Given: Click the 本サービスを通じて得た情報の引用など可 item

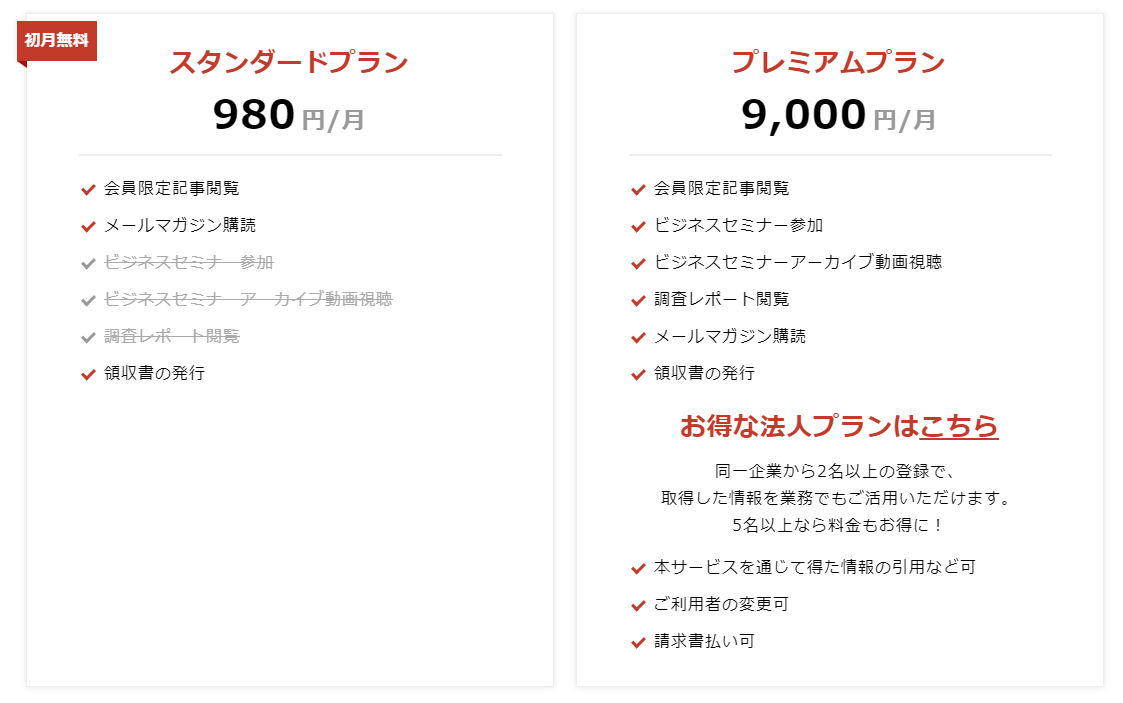Looking at the screenshot, I should point(814,567).
